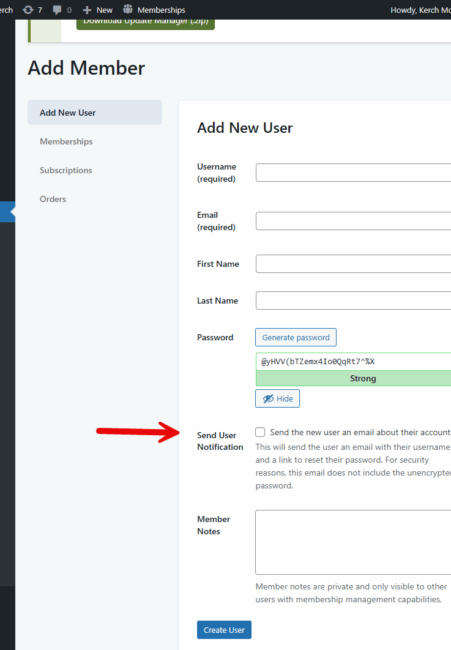The height and width of the screenshot is (650, 451).
Task: Collapse the admin sidebar arrow indicator
Action: tap(12, 212)
